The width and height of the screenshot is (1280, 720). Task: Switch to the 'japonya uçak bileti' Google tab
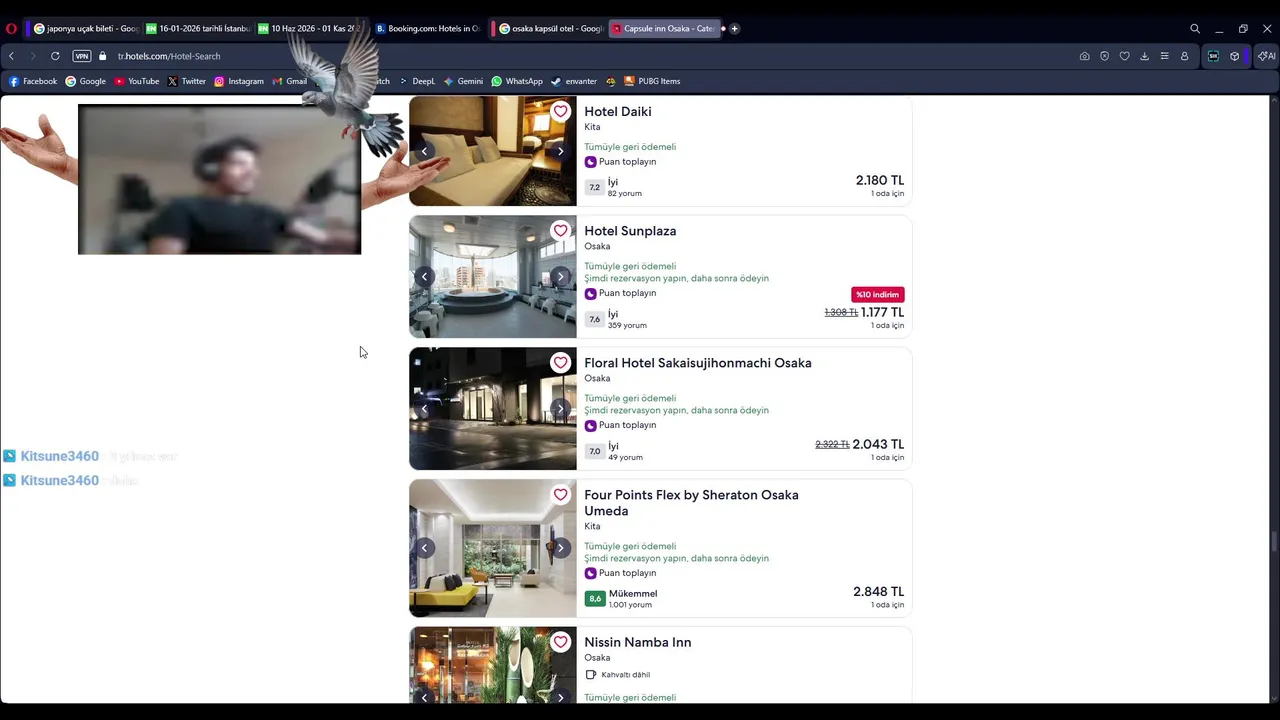[x=86, y=29]
